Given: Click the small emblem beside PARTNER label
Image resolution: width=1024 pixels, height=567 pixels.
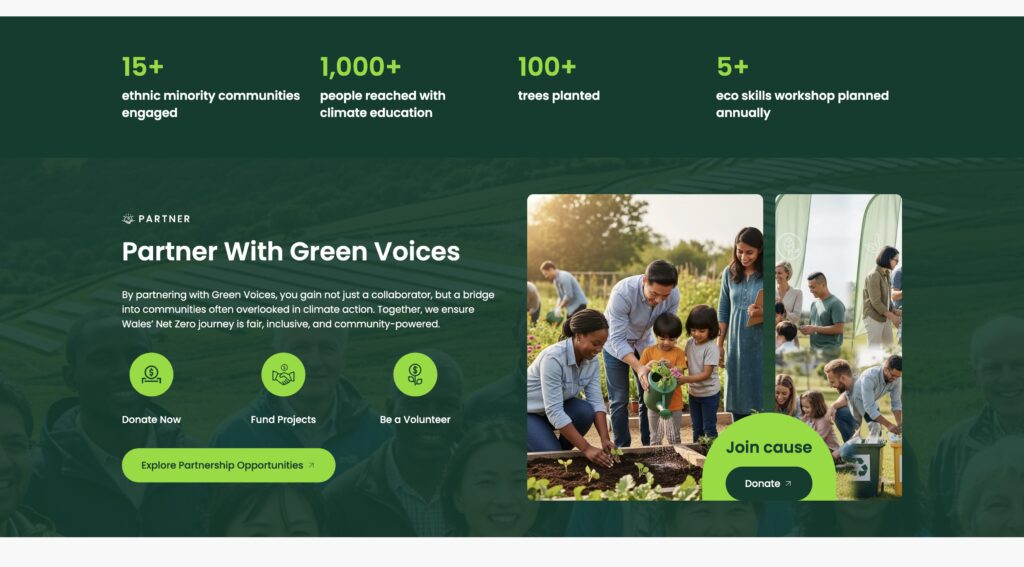Looking at the screenshot, I should (128, 219).
